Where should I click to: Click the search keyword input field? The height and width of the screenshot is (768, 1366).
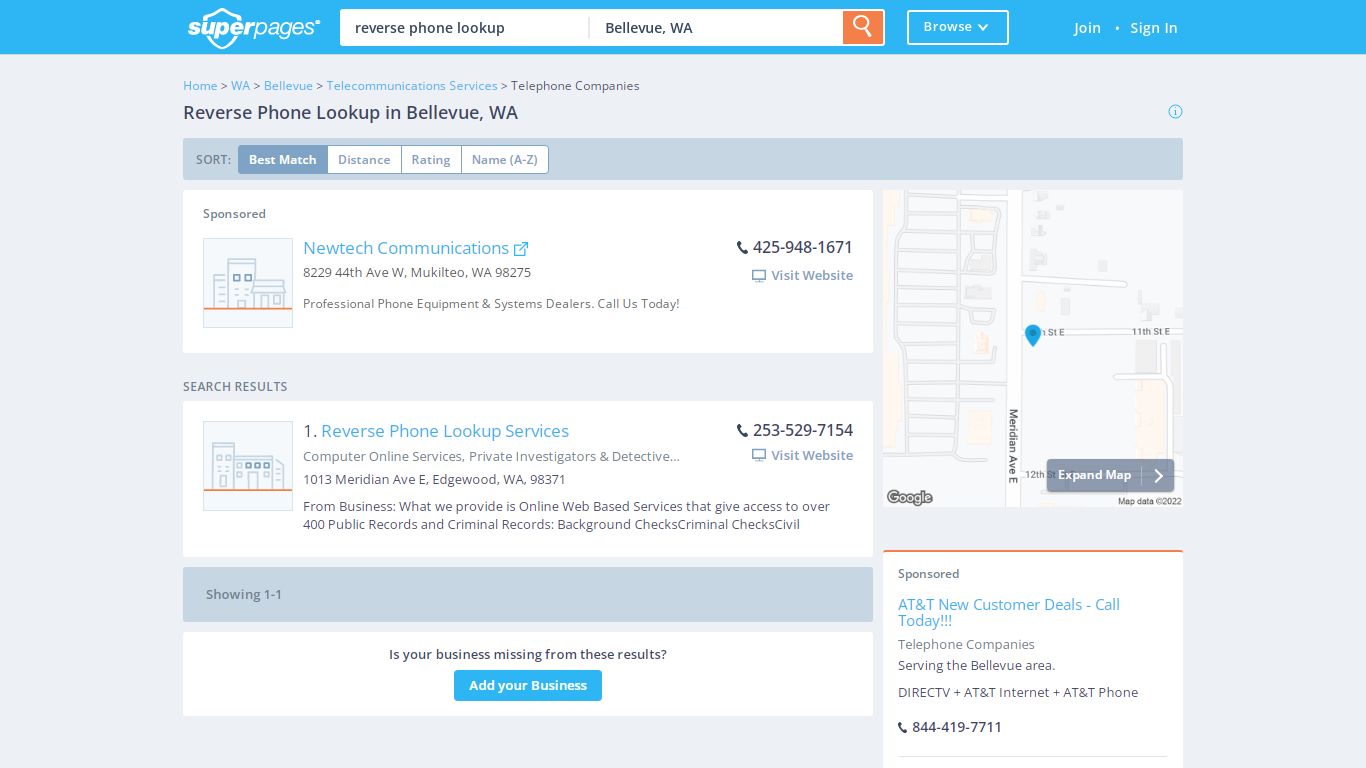(x=464, y=28)
